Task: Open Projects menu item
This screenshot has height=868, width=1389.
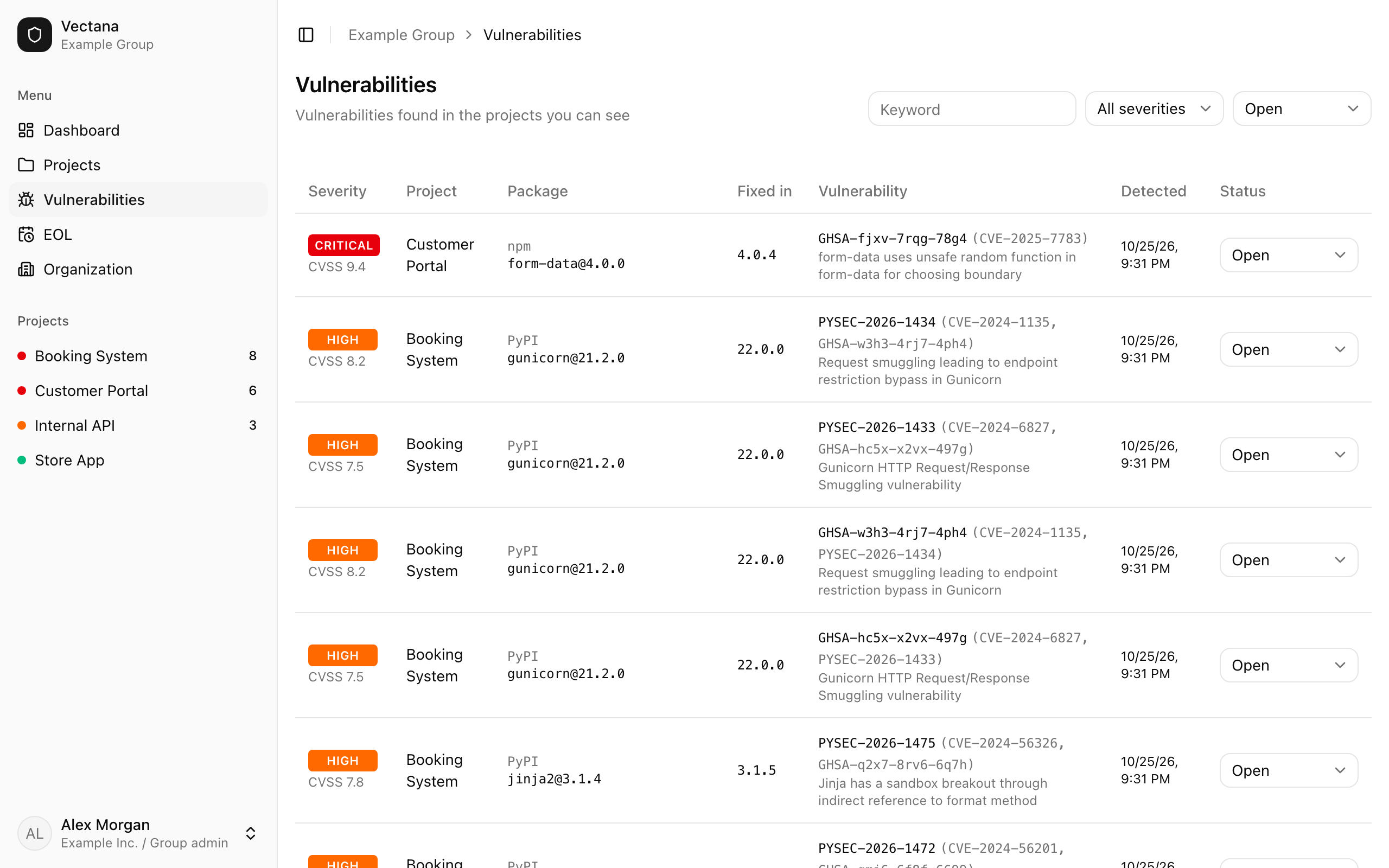Action: 138,165
